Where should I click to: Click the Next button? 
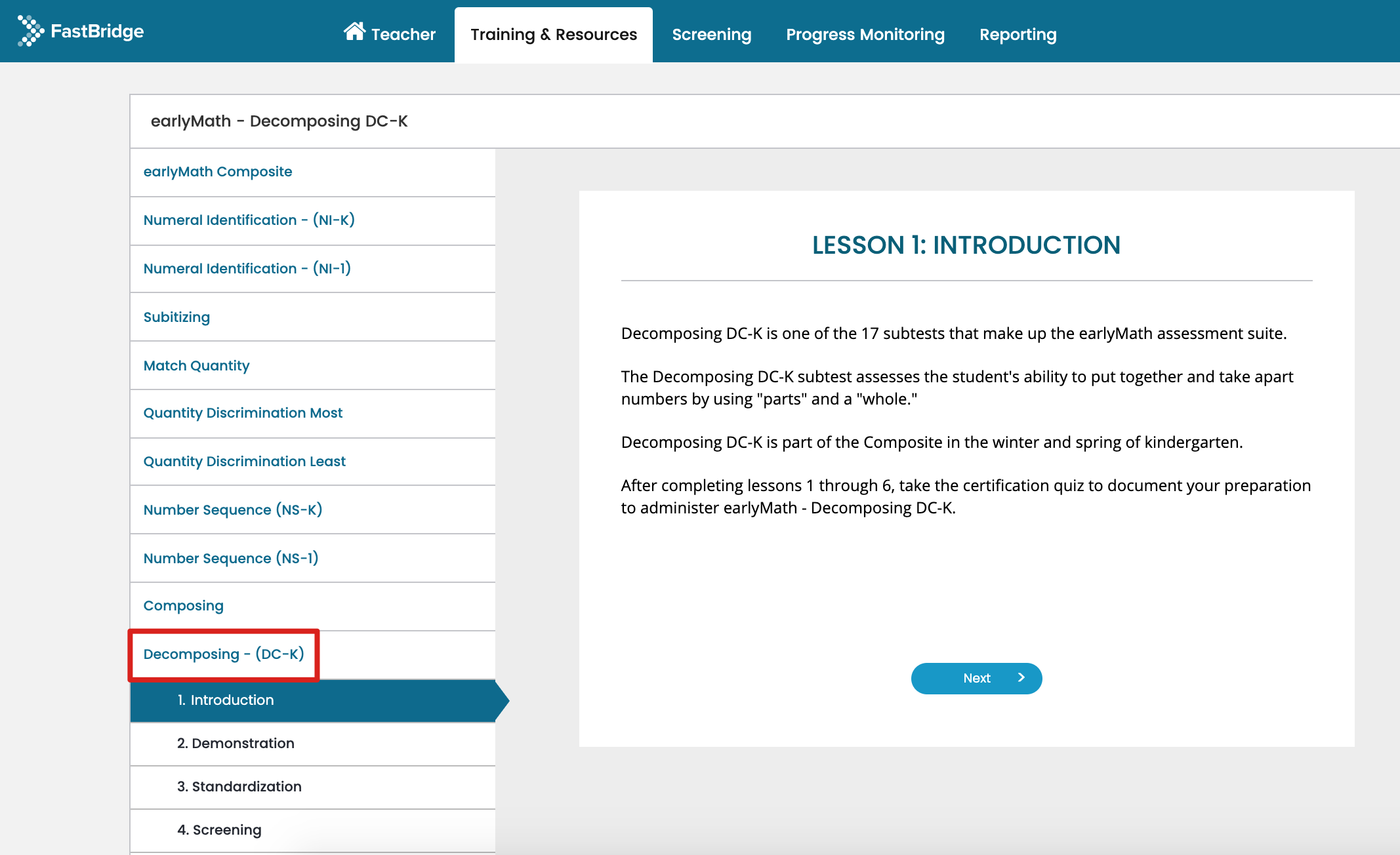click(976, 678)
